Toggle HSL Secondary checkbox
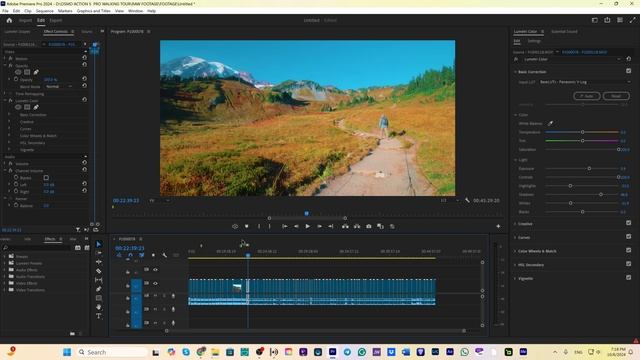The height and width of the screenshot is (360, 640). (x=629, y=264)
